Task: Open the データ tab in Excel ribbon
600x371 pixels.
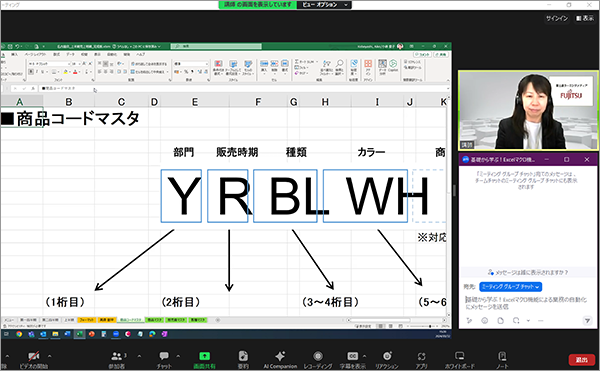Action: [70, 55]
